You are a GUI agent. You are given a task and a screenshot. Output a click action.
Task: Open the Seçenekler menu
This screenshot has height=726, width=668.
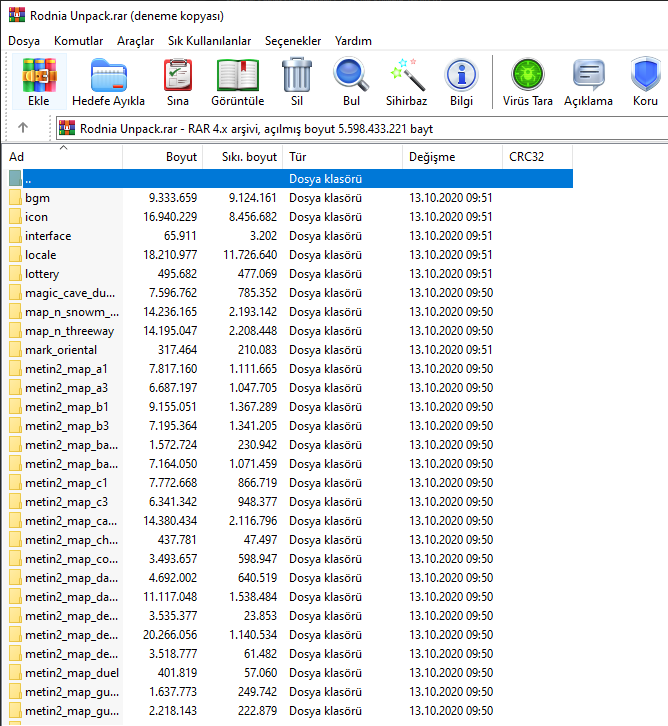[x=293, y=41]
